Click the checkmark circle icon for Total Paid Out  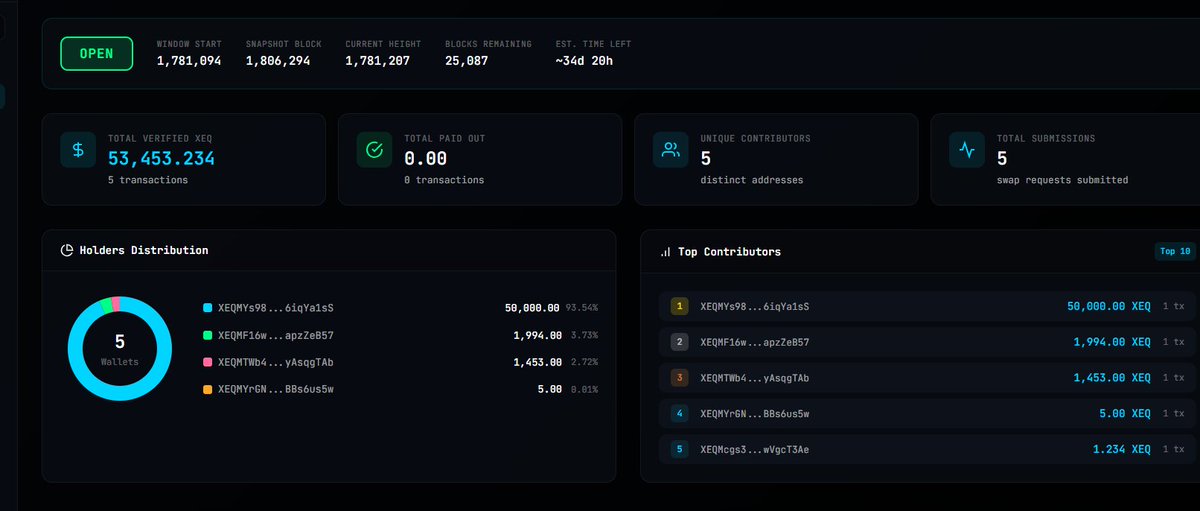pos(374,150)
